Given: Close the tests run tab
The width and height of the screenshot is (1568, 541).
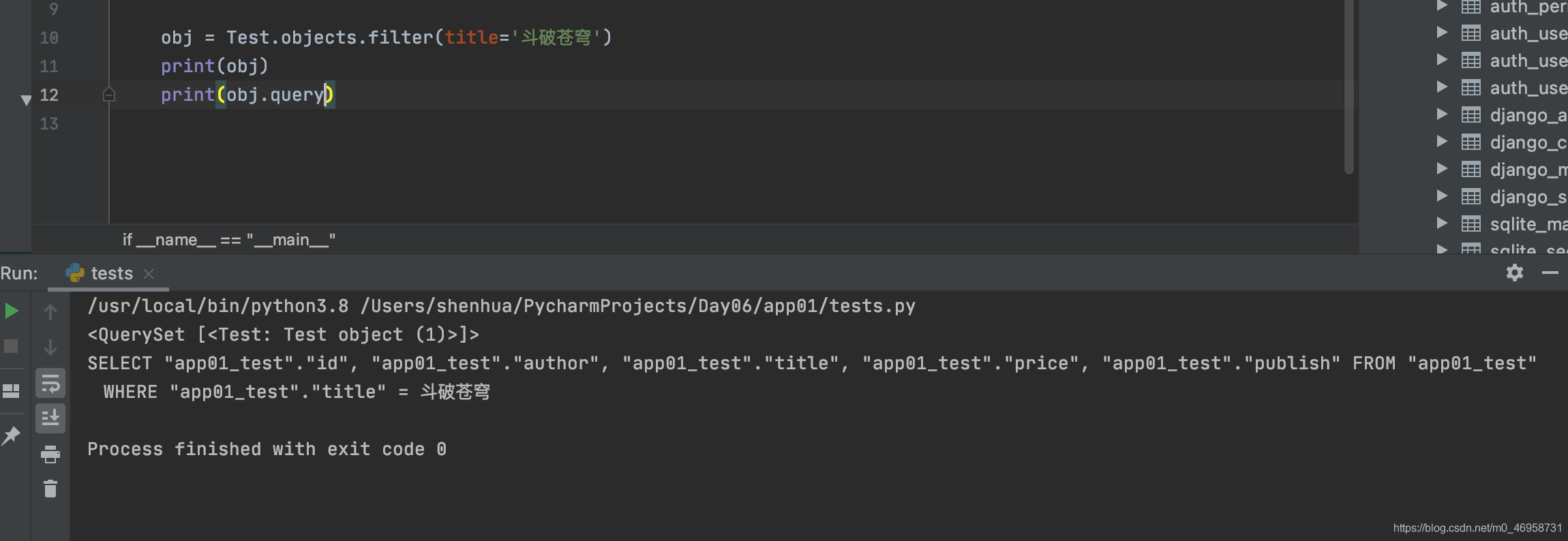Looking at the screenshot, I should (x=149, y=274).
